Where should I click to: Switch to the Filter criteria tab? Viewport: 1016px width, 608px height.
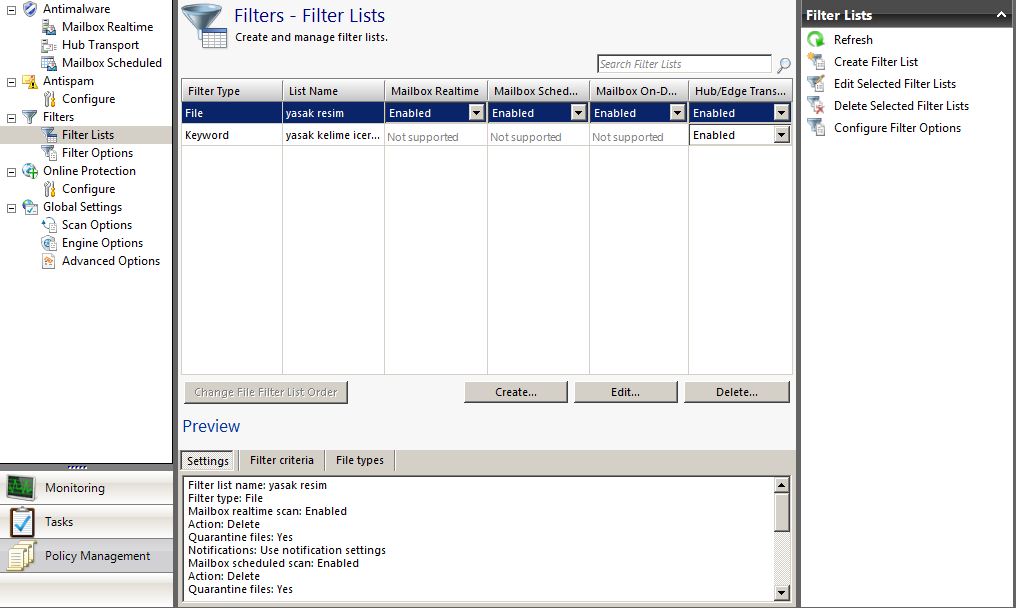[x=281, y=460]
